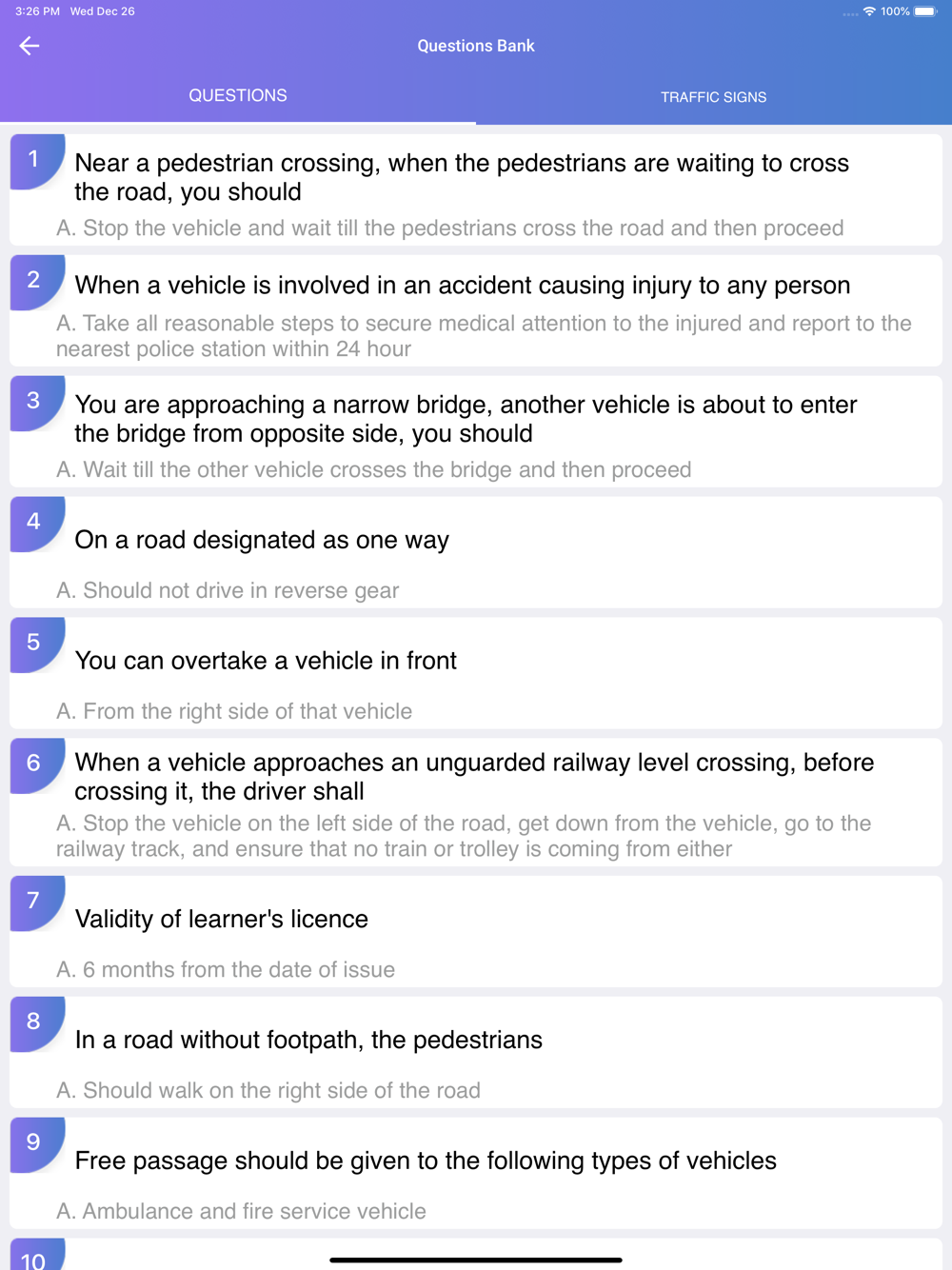Click the number 5 question badge
This screenshot has height=1270, width=952.
point(37,645)
